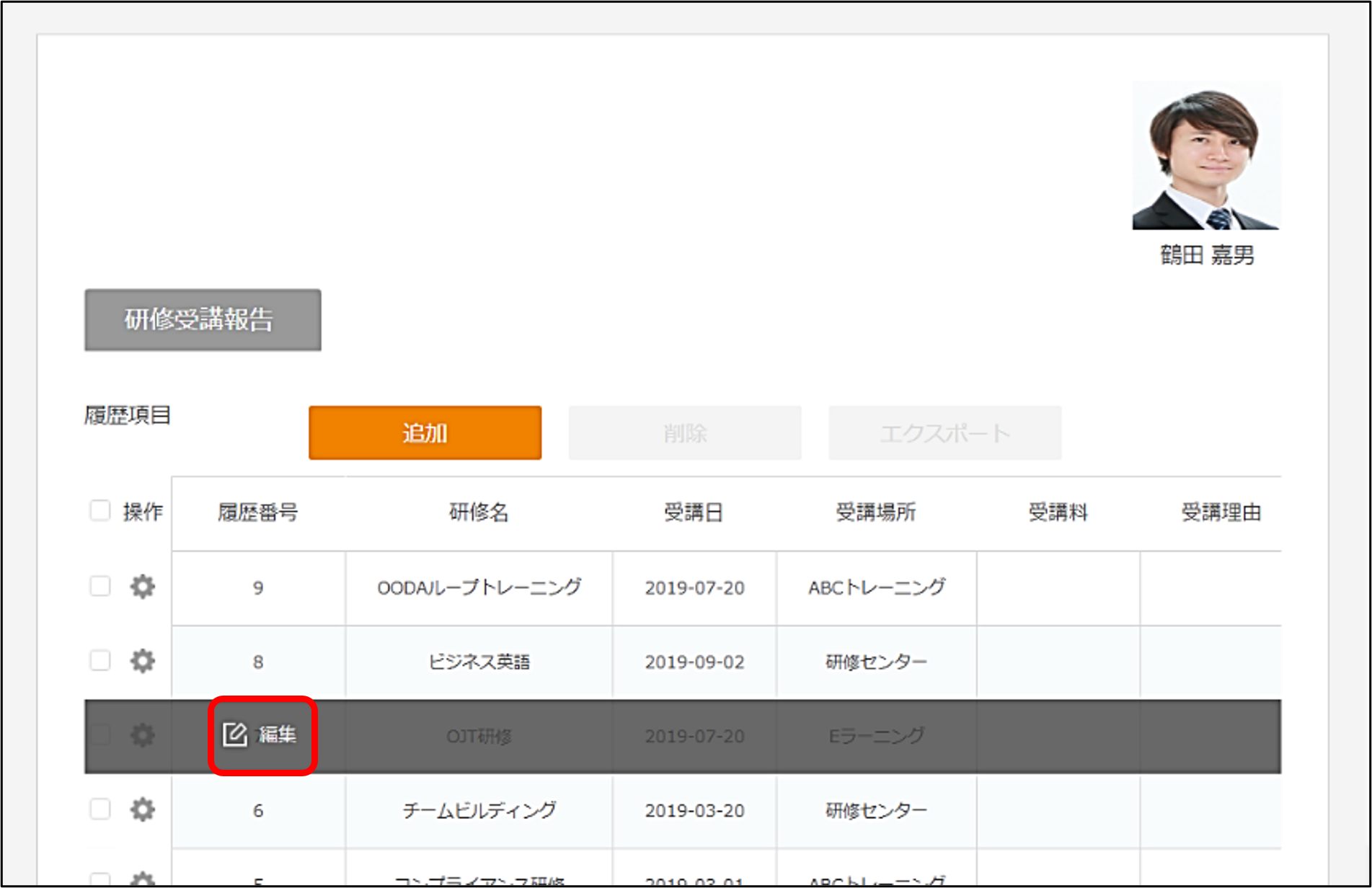Click gear icon for history row 5
Screen dimensions: 1372x888
[143, 879]
